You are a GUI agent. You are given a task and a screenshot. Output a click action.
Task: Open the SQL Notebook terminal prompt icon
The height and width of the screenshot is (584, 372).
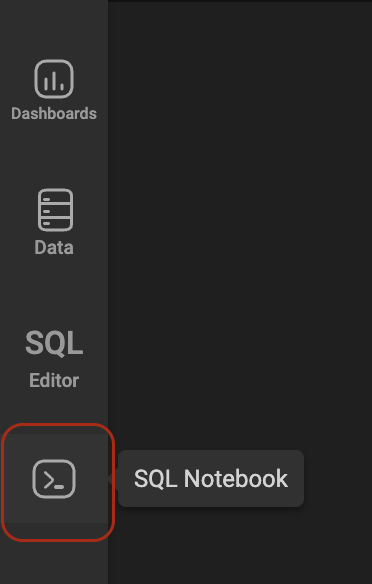point(54,479)
